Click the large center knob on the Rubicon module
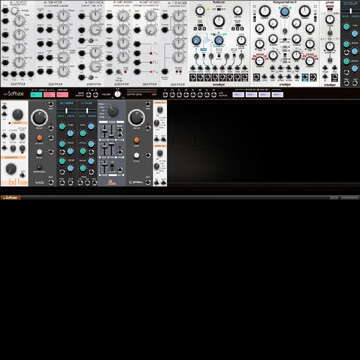 tap(218, 22)
